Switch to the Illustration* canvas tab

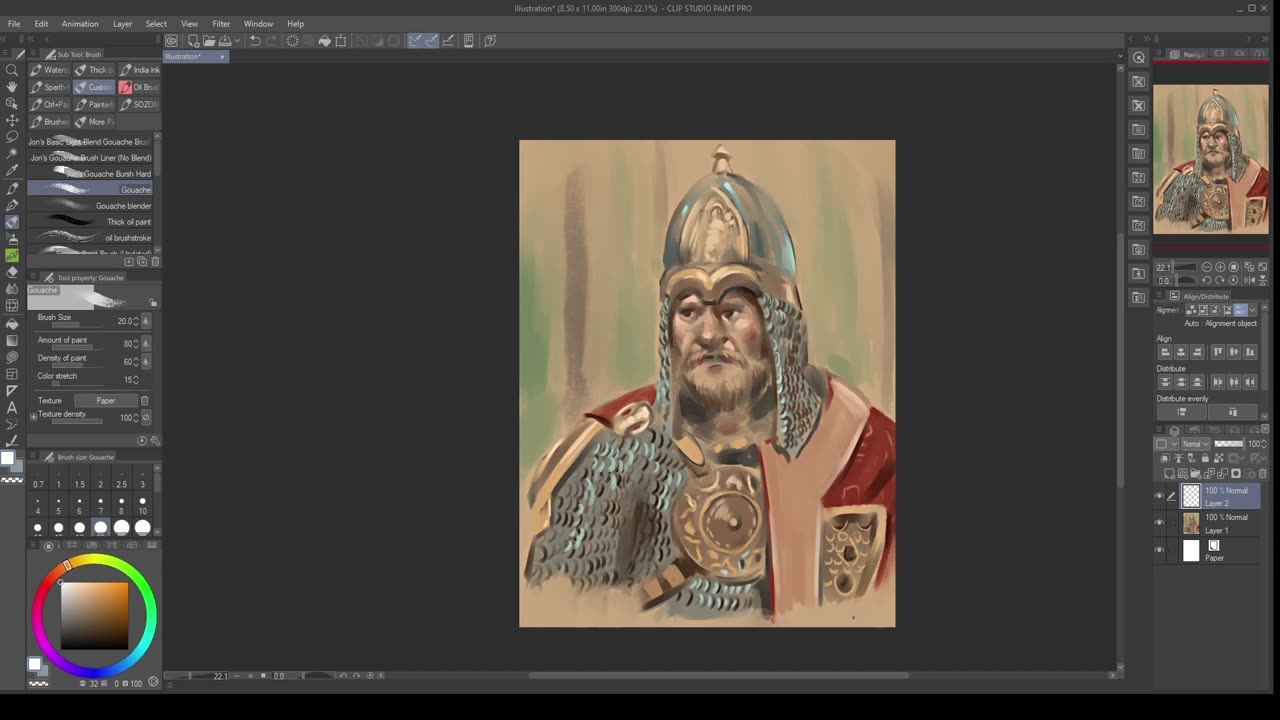click(195, 57)
